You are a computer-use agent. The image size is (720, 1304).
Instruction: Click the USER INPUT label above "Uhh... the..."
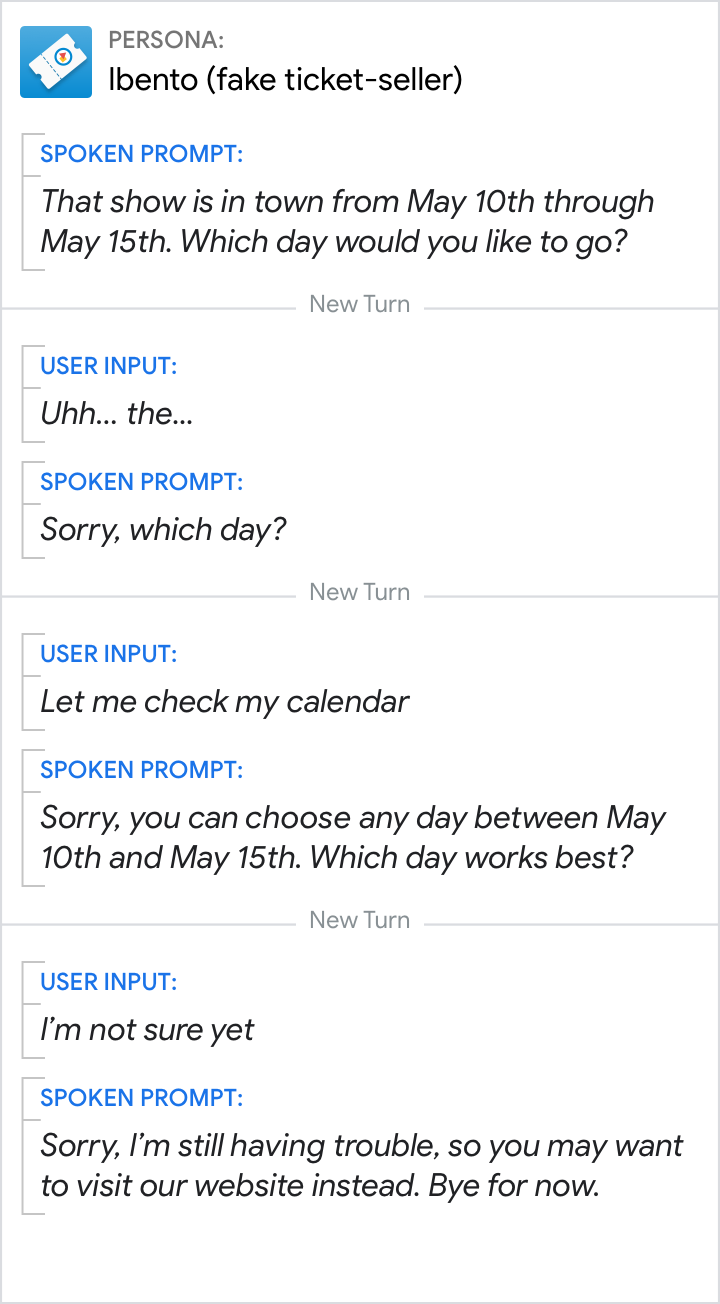108,366
